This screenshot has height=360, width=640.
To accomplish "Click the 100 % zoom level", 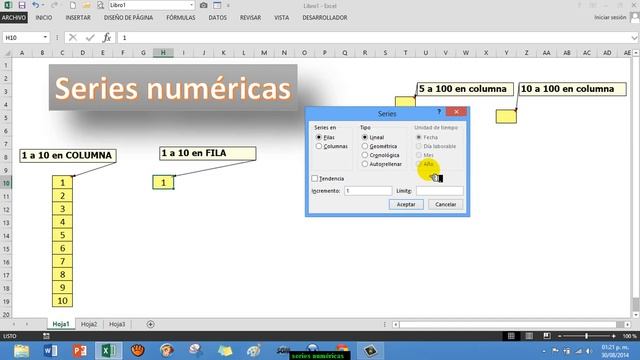I will [629, 336].
